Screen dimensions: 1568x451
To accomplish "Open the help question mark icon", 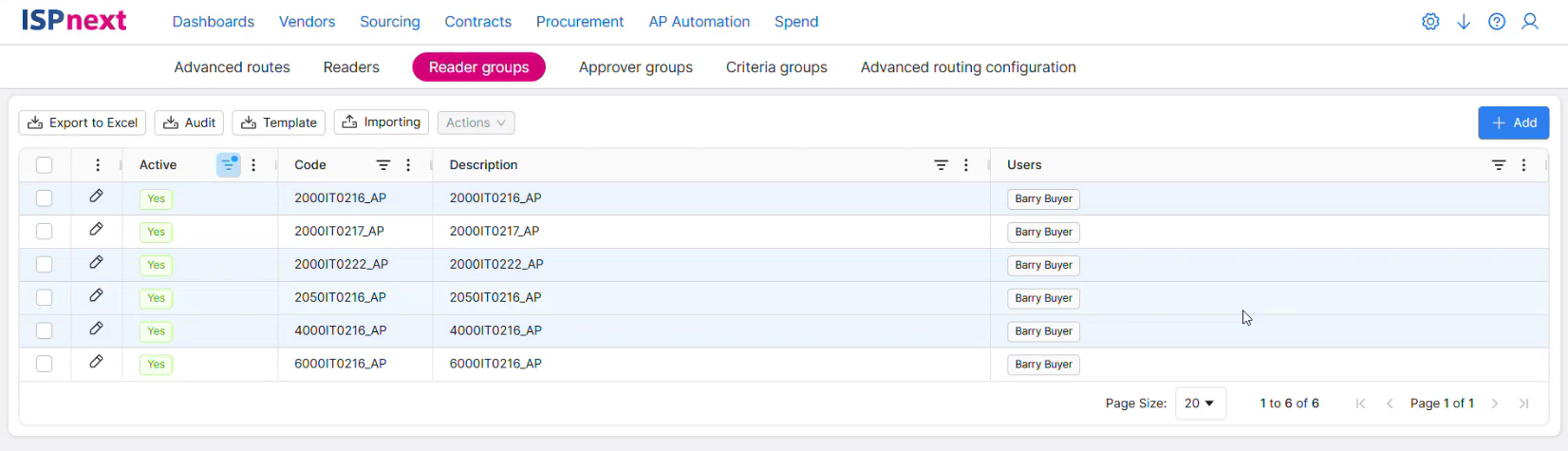I will point(1497,22).
